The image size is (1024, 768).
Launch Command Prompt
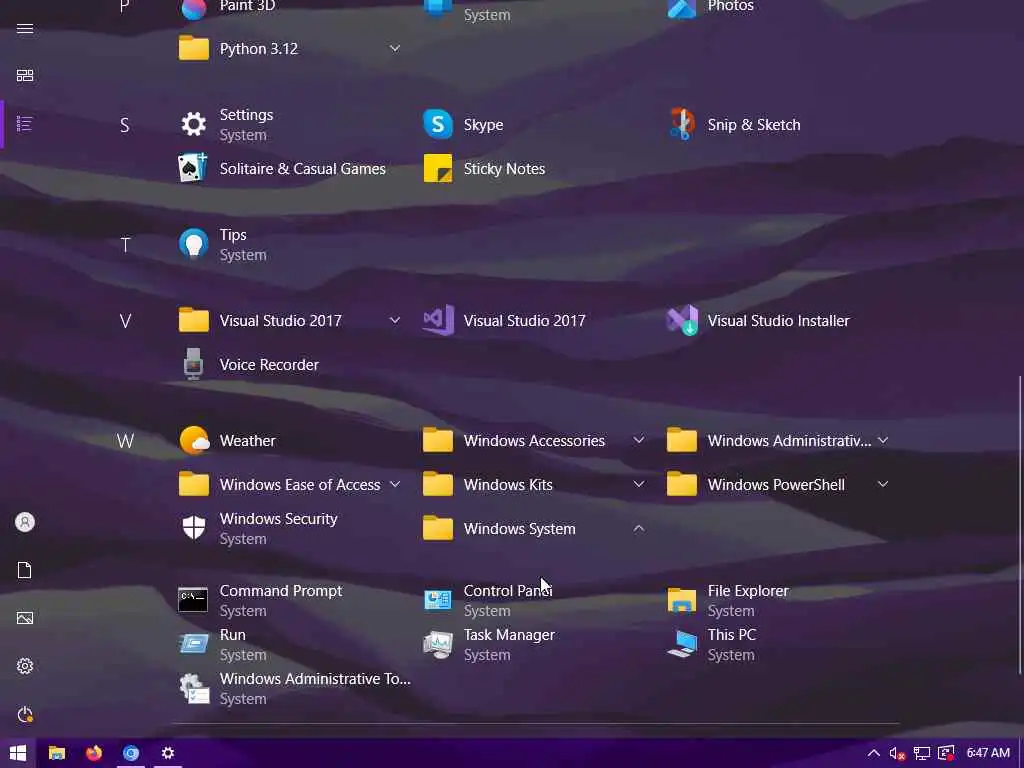[291, 600]
